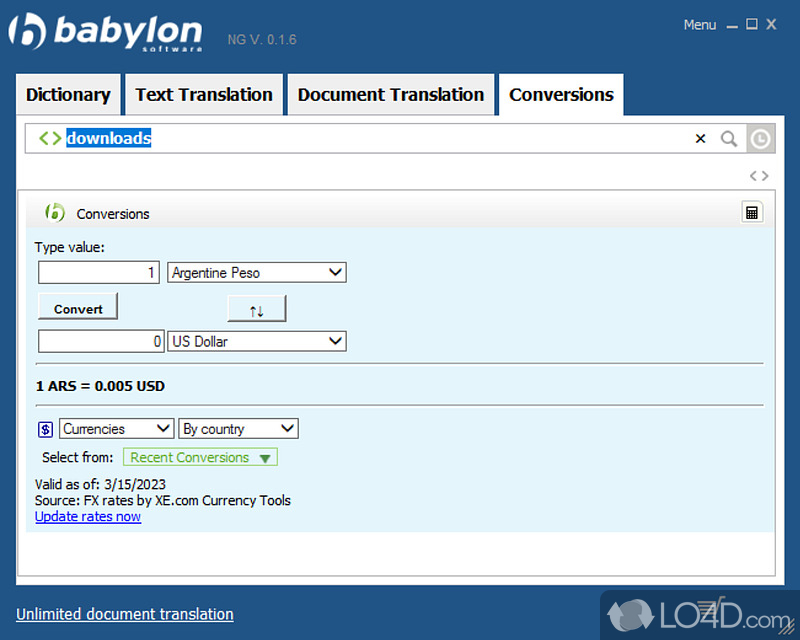This screenshot has width=800, height=640.
Task: Click the Update rates now link
Action: tap(88, 516)
